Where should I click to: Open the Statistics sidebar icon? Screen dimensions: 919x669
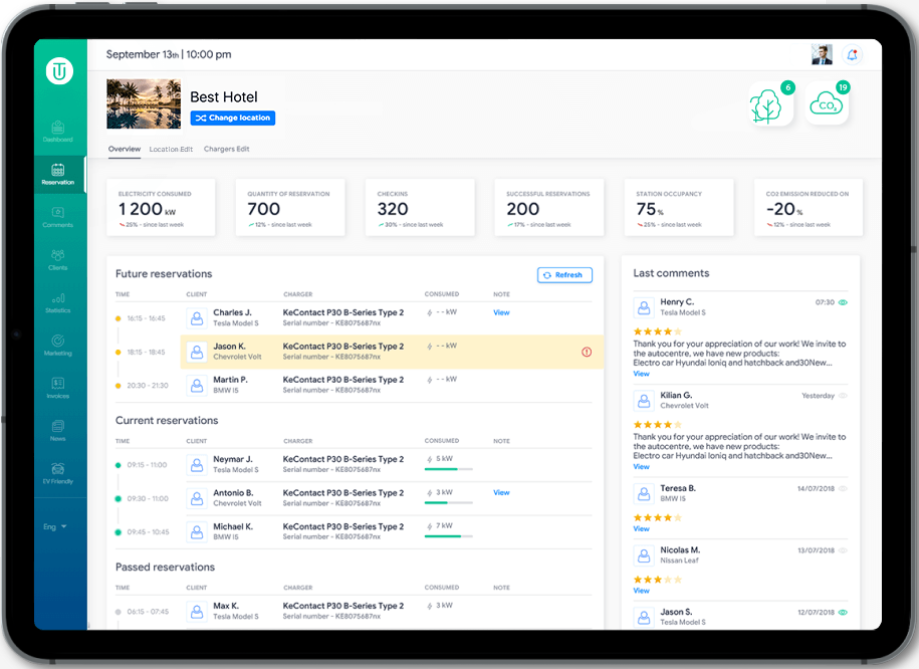point(58,301)
